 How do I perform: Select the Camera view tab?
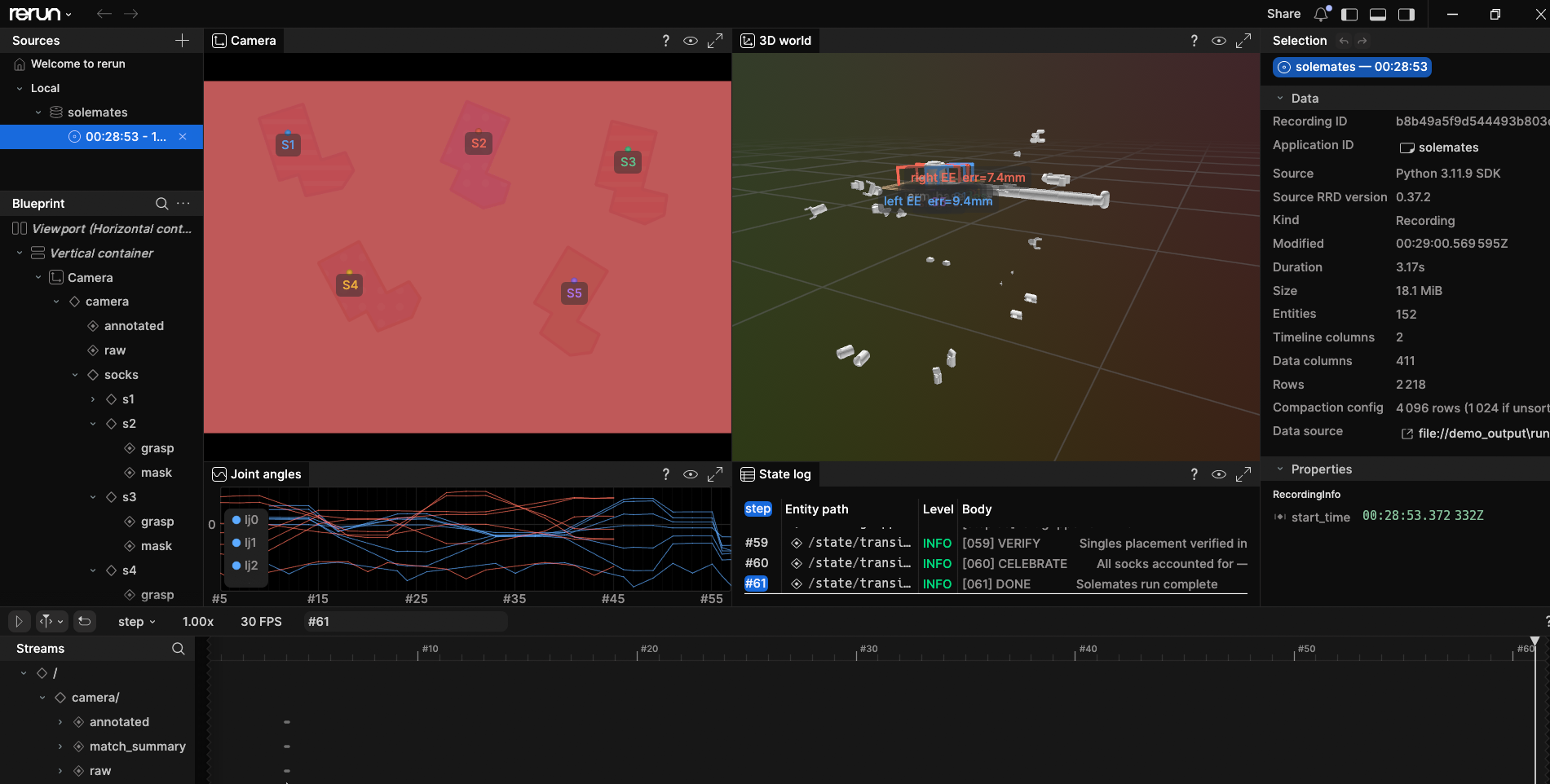click(x=244, y=41)
